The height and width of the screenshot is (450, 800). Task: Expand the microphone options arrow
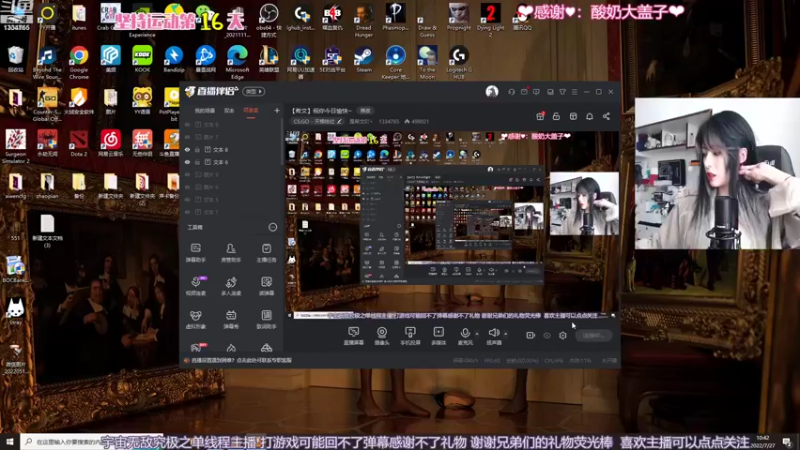point(477,334)
